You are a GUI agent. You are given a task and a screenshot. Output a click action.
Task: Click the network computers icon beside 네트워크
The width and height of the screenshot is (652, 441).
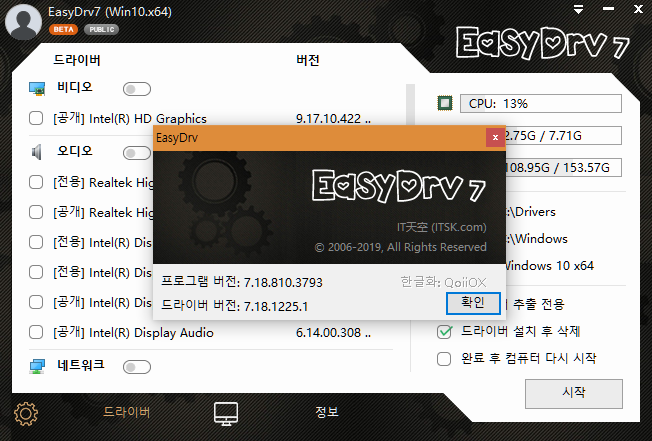click(x=37, y=366)
